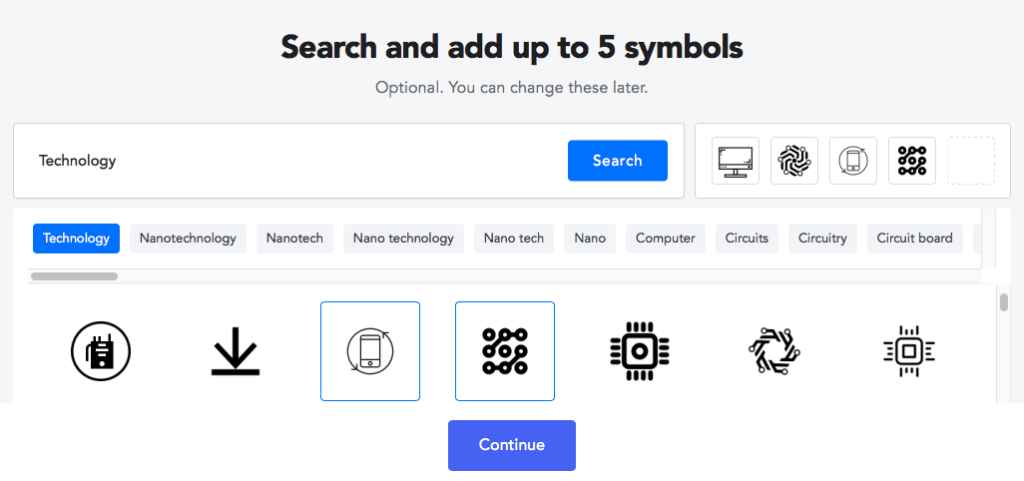The width and height of the screenshot is (1024, 481).
Task: Click the empty fifth symbol slot
Action: tap(970, 161)
